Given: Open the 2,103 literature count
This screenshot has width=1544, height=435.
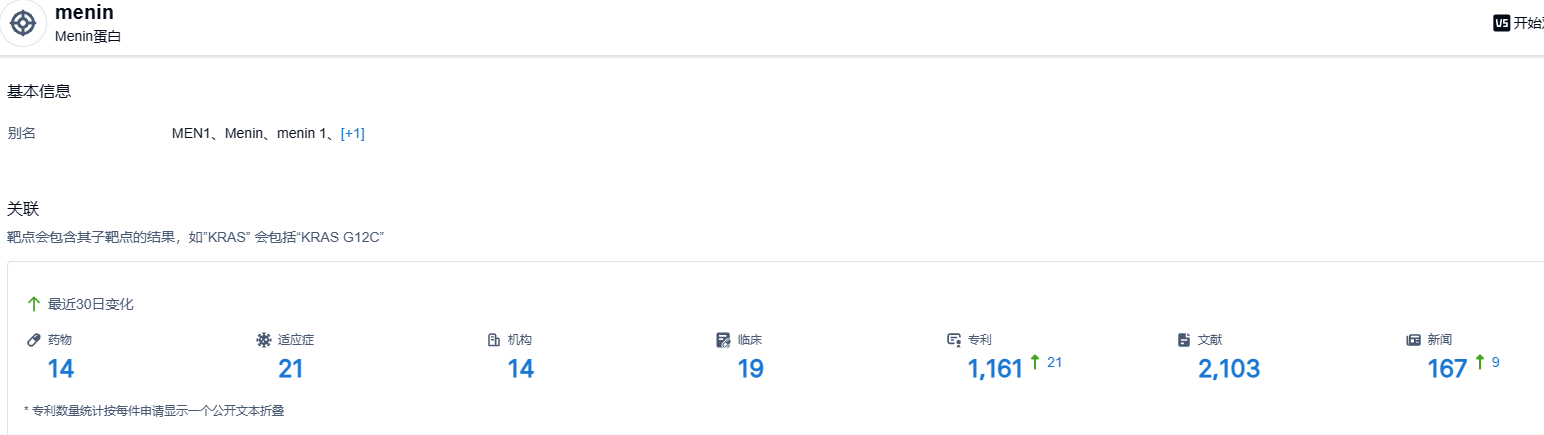Looking at the screenshot, I should 1229,369.
